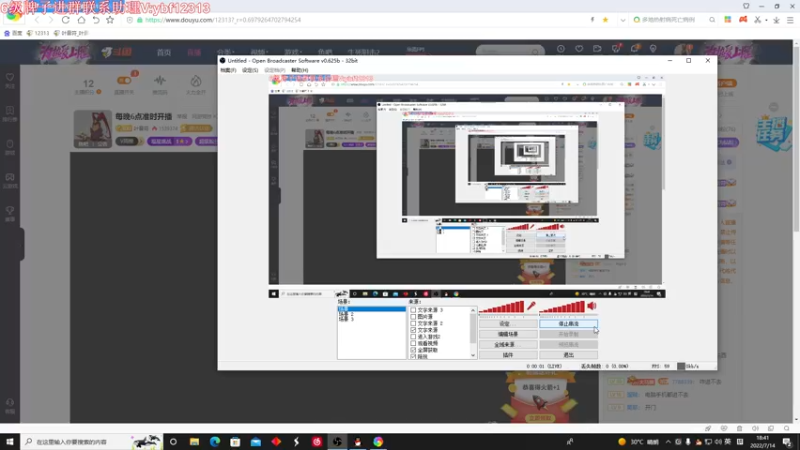
Task: Open Task View button on taskbar
Action: coord(173,441)
